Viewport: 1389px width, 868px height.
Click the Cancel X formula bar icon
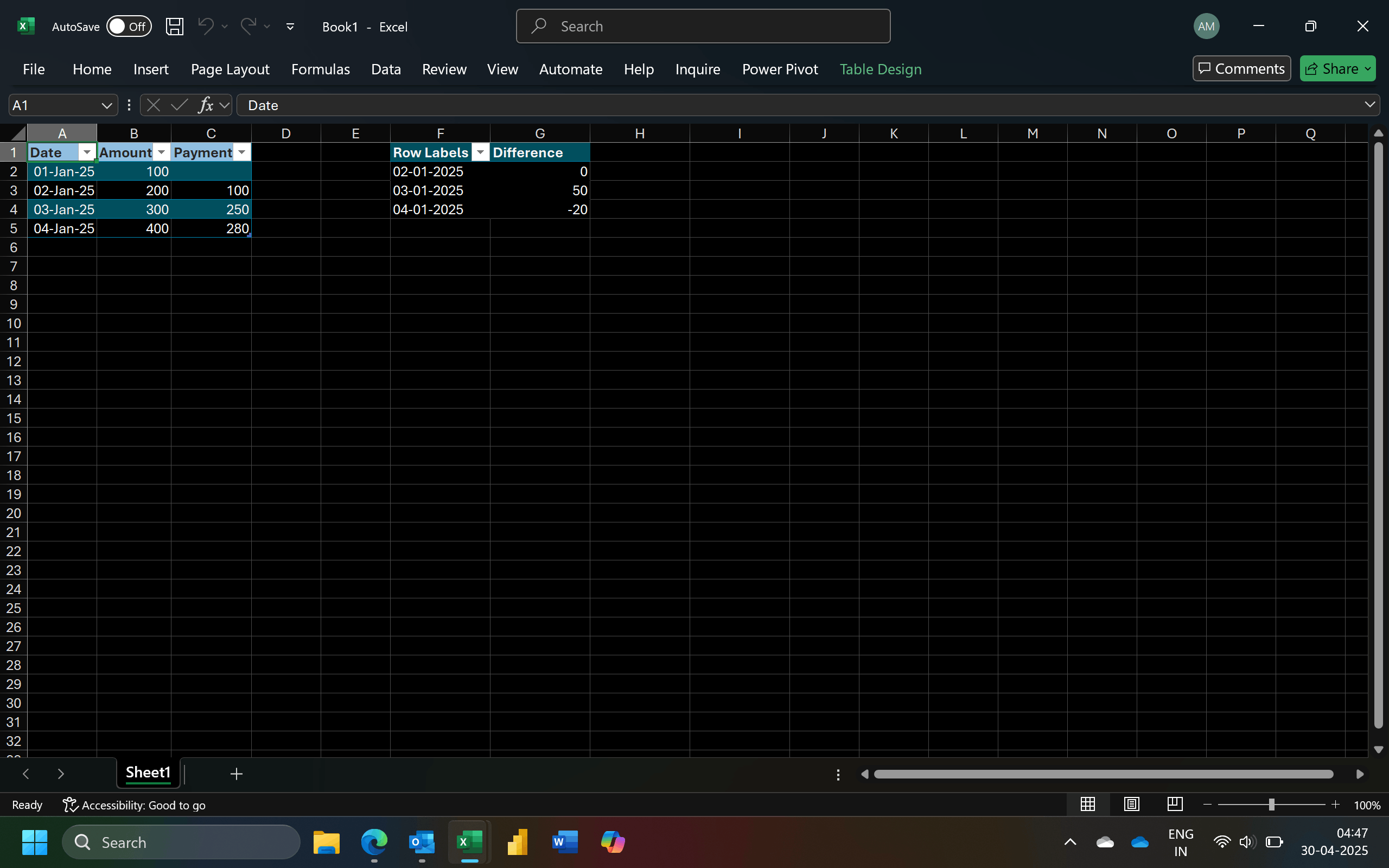153,105
